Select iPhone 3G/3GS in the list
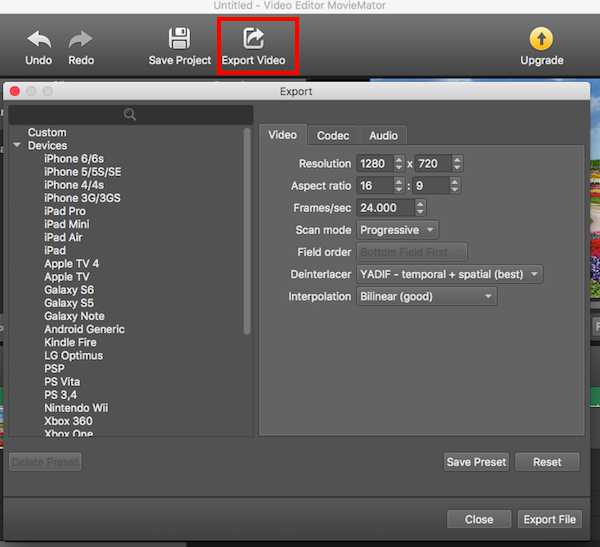Viewport: 600px width, 547px height. 82,198
